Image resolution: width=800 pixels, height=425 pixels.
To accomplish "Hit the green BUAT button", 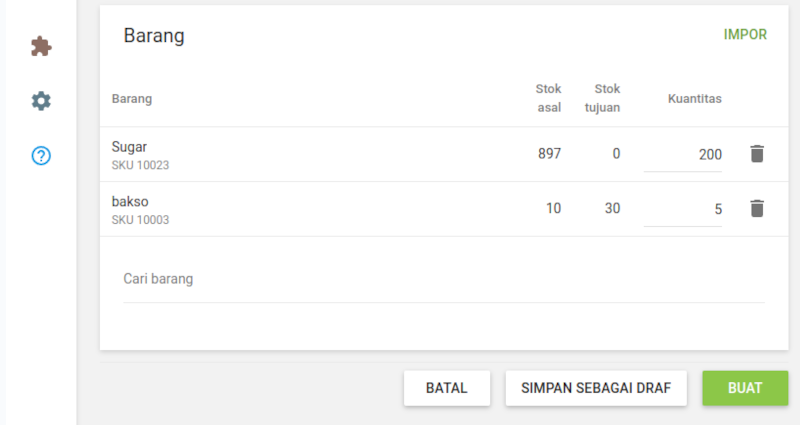I will point(745,388).
